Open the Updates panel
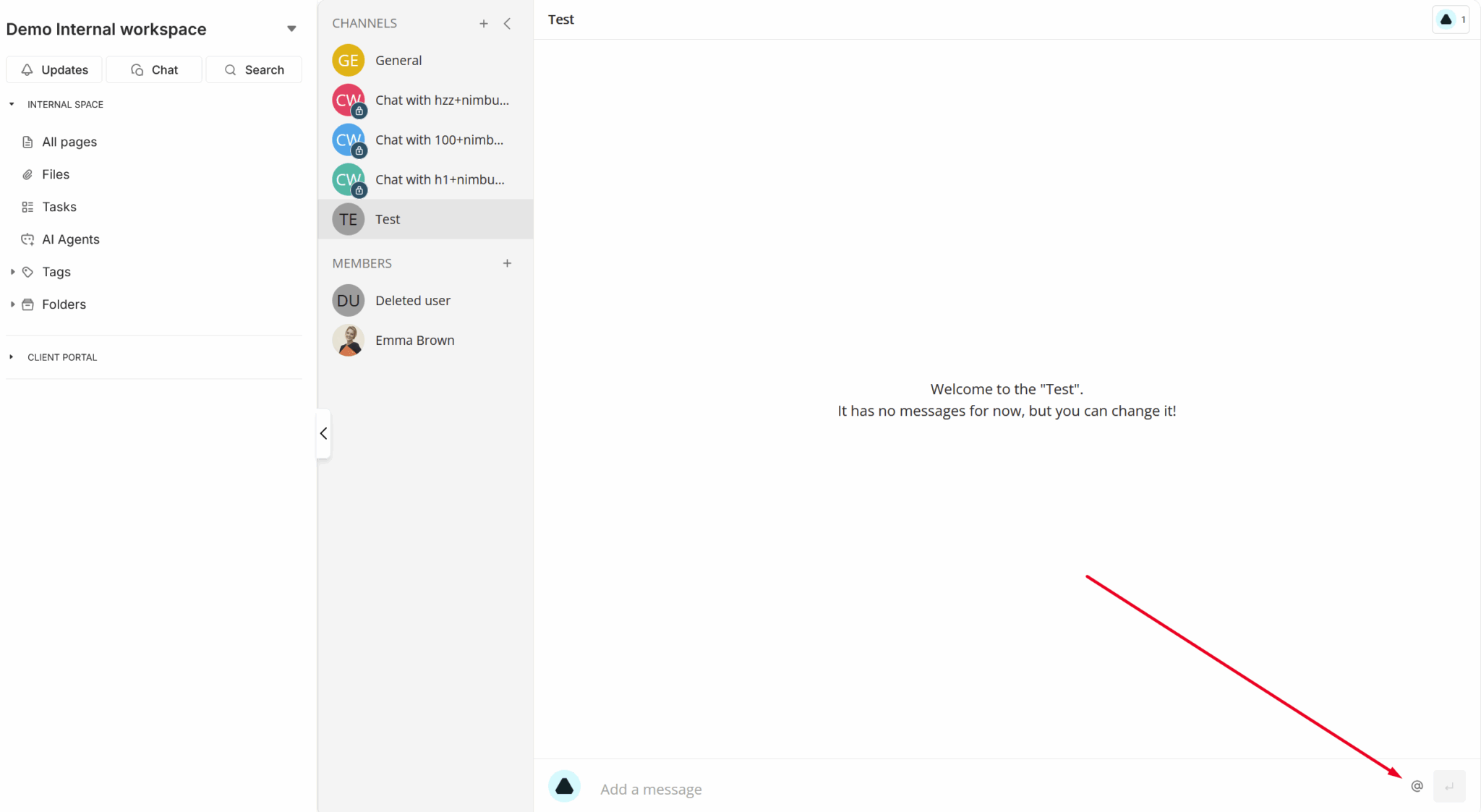1481x812 pixels. (54, 69)
